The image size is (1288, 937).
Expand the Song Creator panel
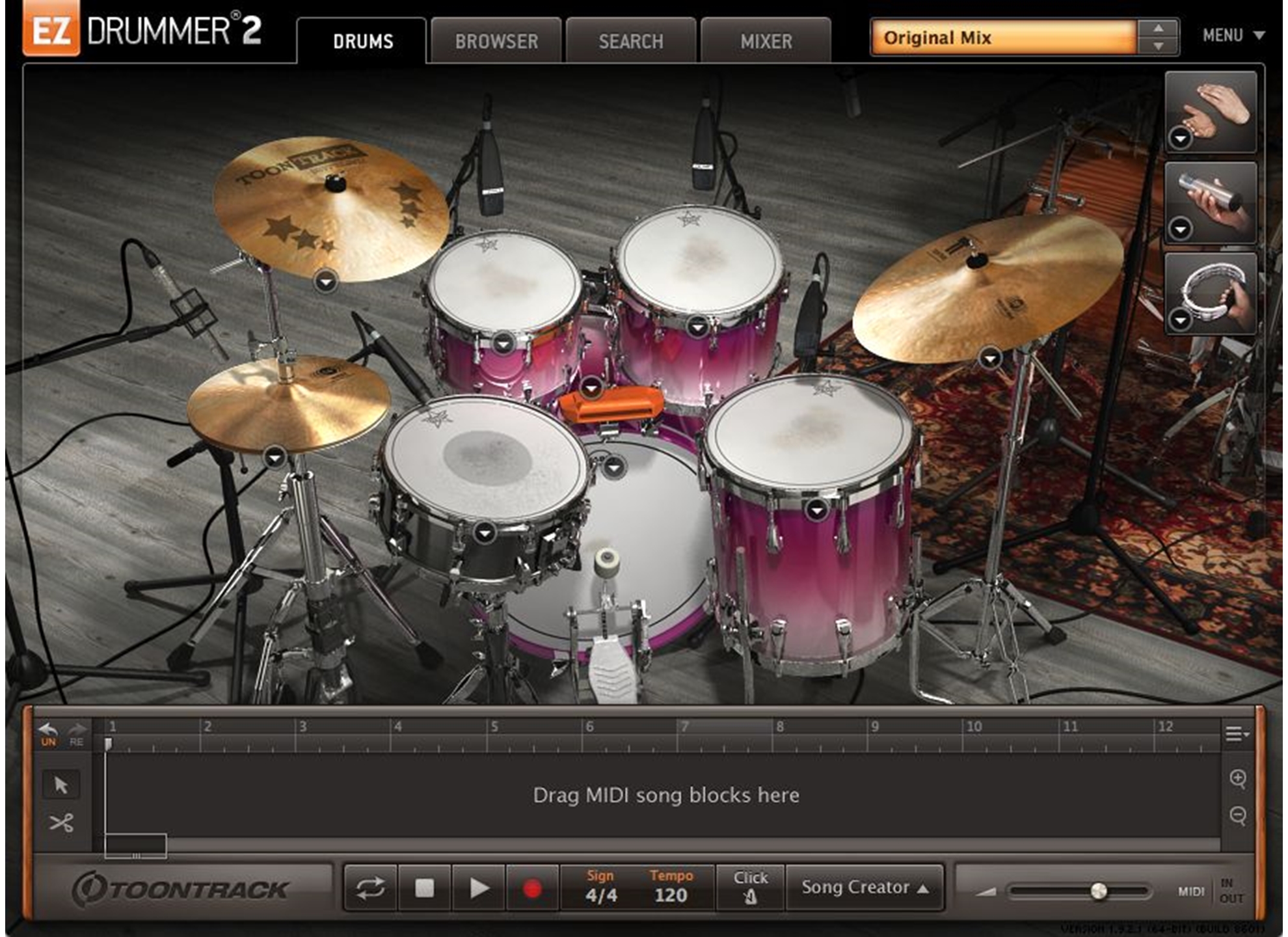[x=865, y=888]
